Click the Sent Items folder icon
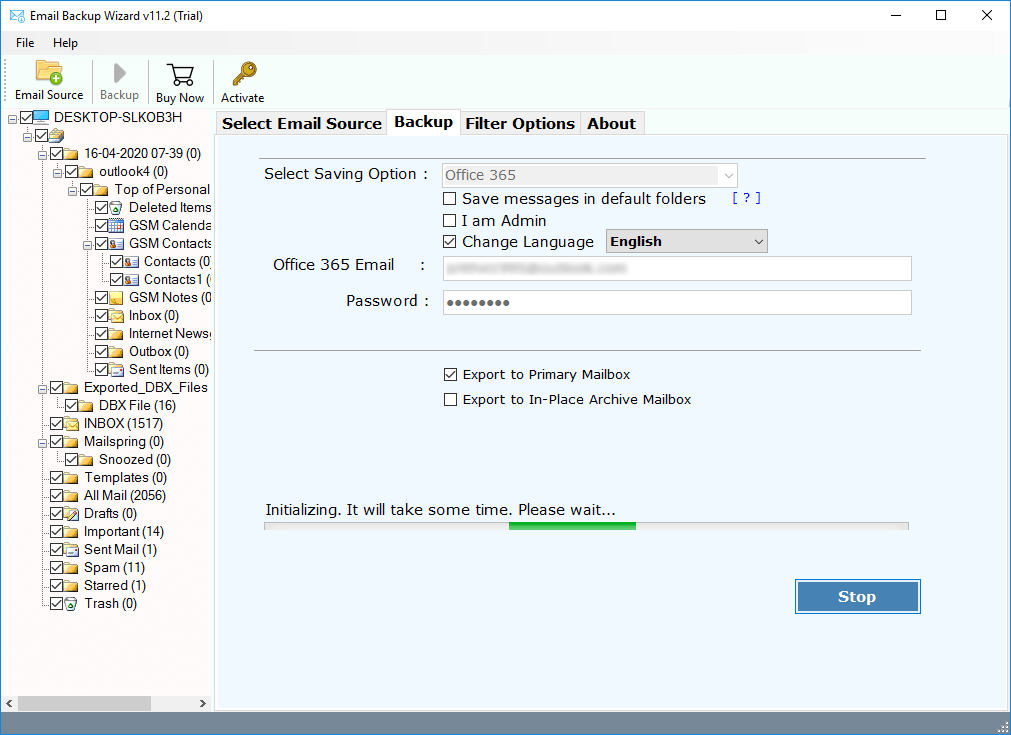The width and height of the screenshot is (1011, 735). (116, 370)
